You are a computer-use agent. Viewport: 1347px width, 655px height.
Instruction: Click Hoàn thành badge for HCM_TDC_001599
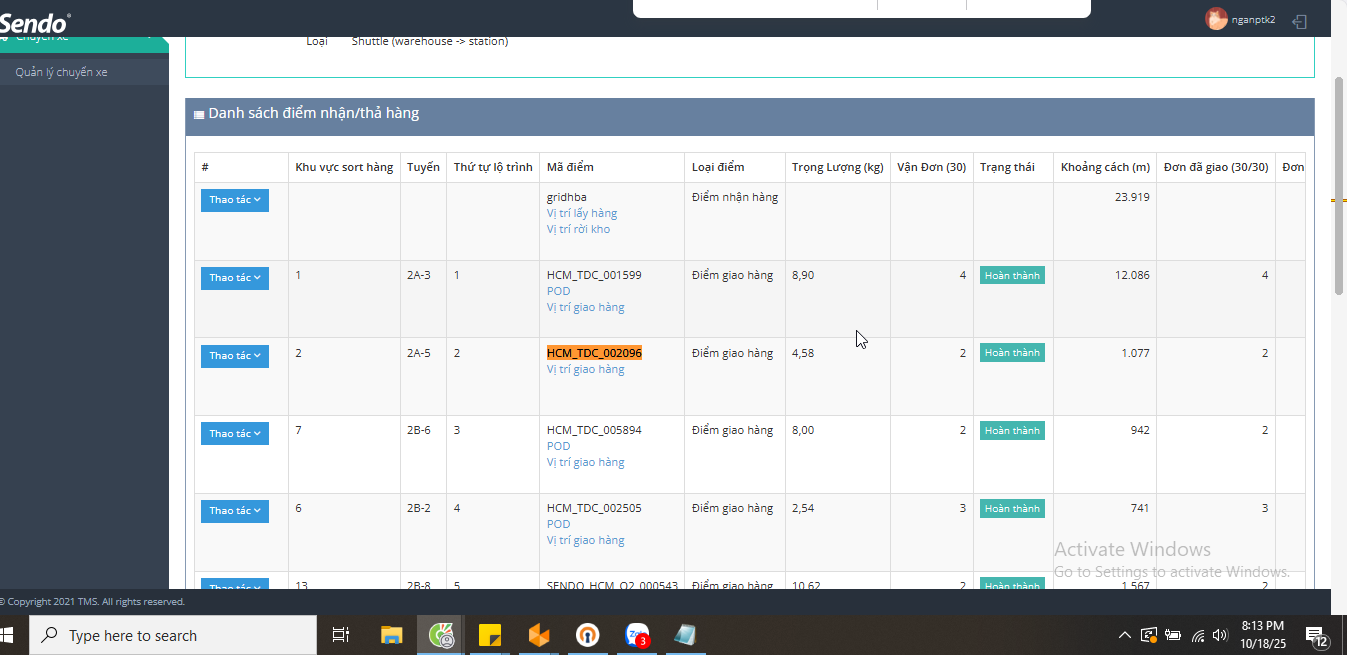1012,276
